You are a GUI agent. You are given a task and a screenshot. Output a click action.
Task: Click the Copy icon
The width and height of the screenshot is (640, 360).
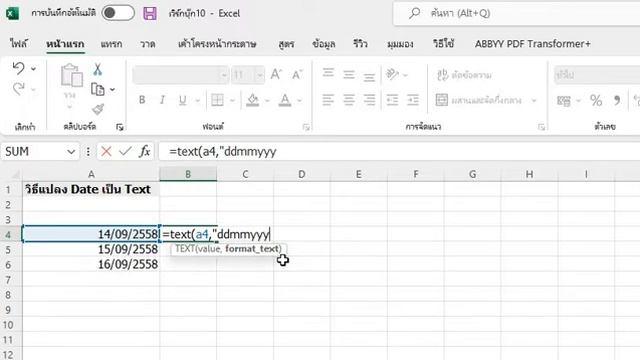[x=98, y=89]
